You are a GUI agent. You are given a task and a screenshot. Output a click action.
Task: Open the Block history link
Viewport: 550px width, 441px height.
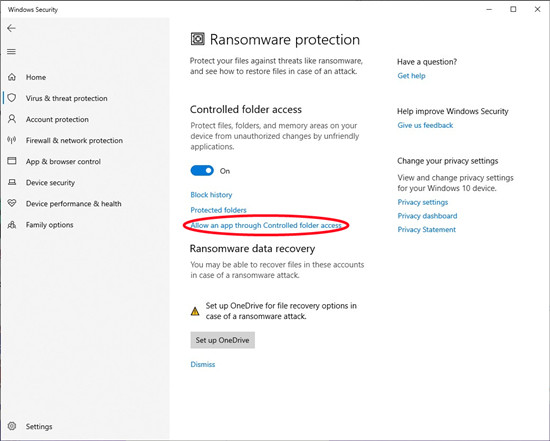tap(211, 195)
